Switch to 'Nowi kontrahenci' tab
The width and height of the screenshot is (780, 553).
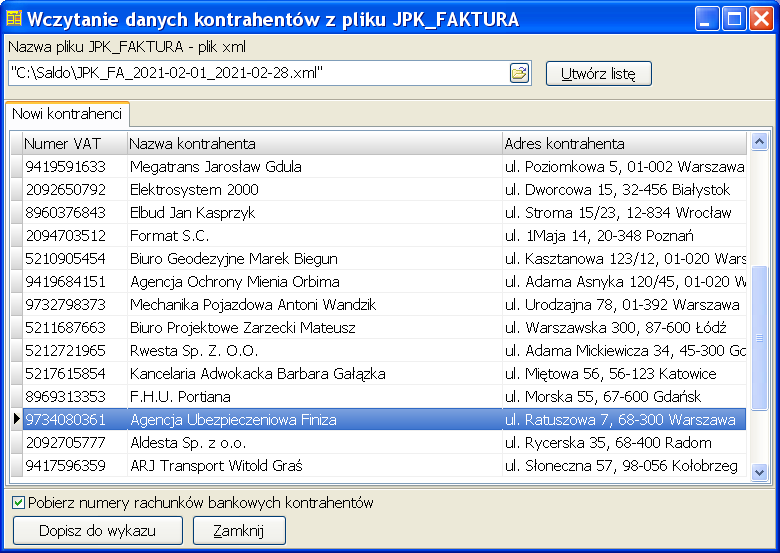(x=67, y=114)
